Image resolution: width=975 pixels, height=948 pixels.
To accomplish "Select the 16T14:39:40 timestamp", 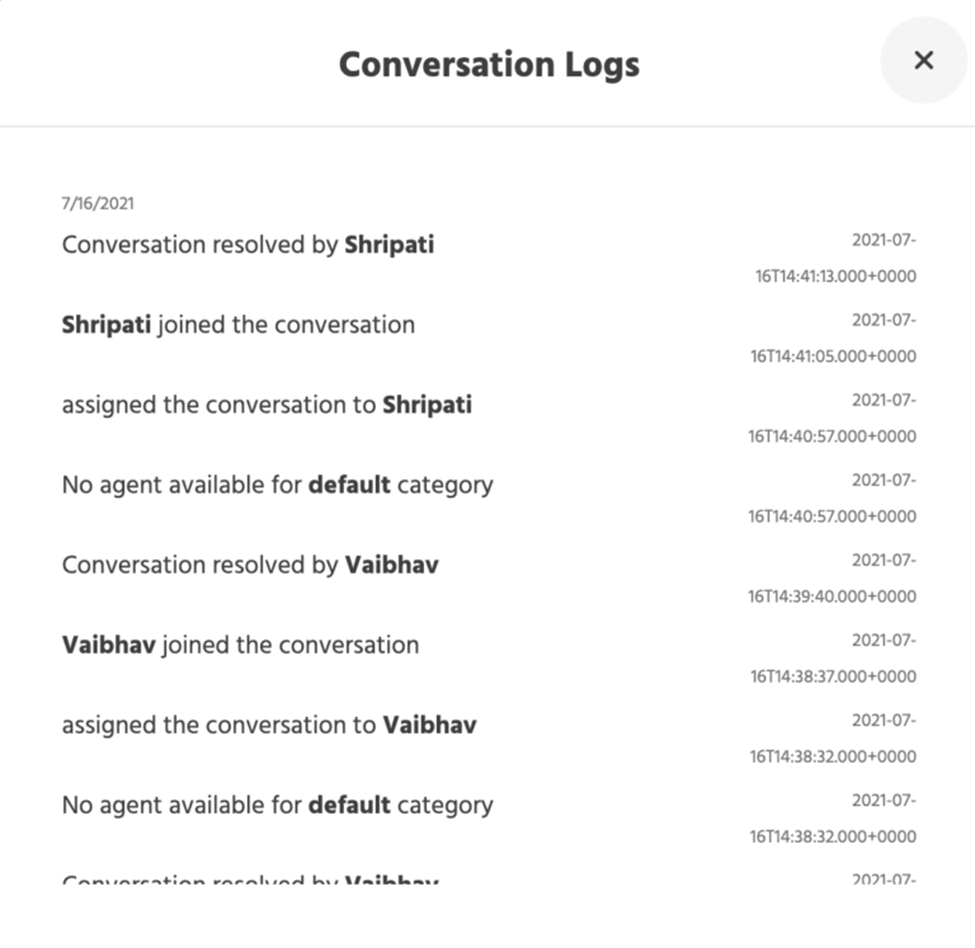I will (x=832, y=596).
